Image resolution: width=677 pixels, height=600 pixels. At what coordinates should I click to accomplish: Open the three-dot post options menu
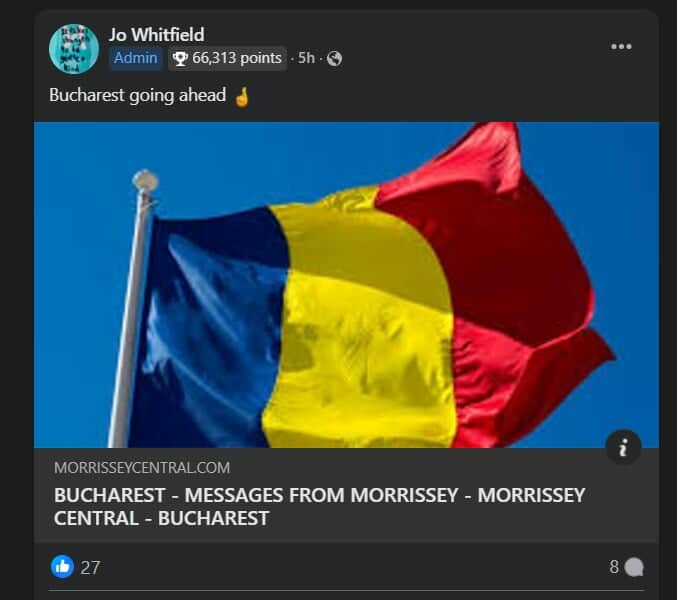tap(621, 46)
